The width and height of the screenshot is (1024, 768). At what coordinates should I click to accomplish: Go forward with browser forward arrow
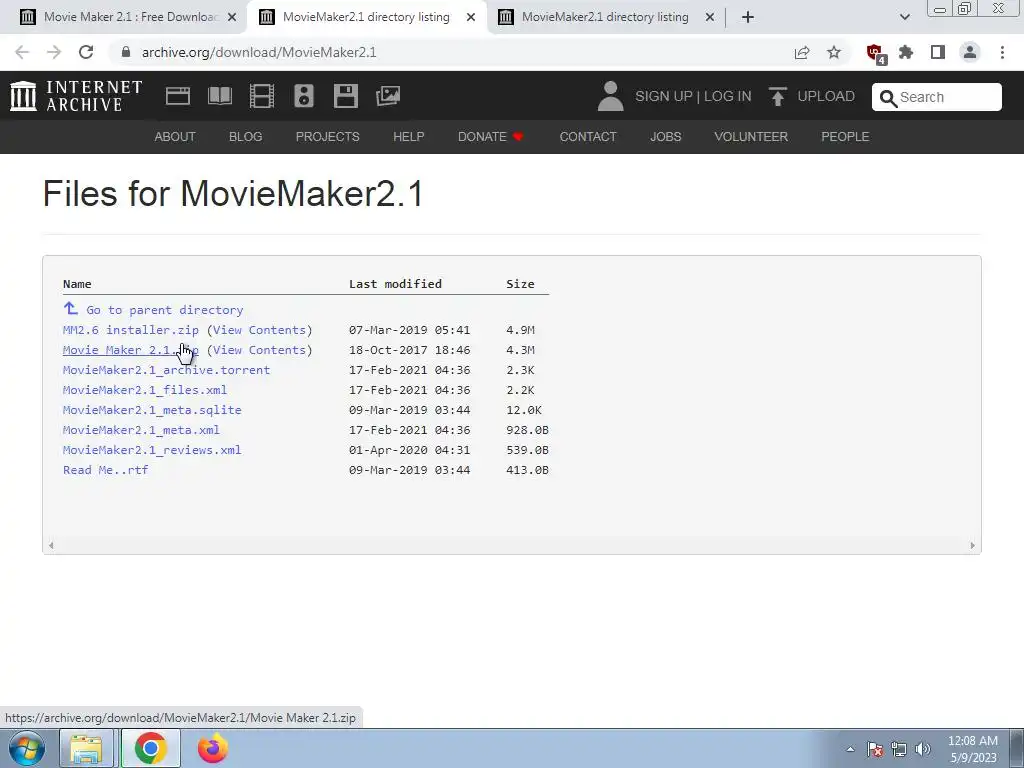coord(54,52)
